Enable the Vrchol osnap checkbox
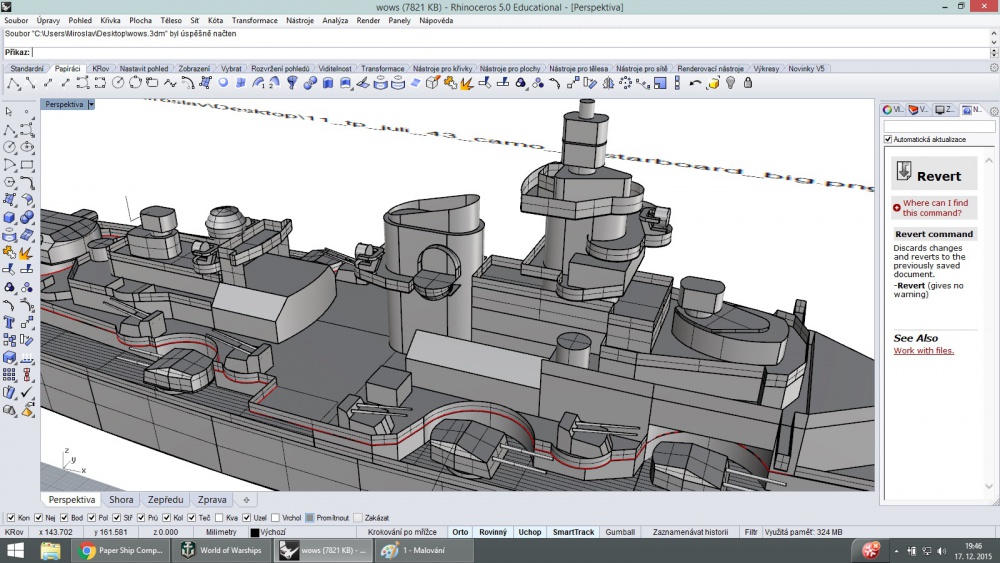 coord(276,518)
